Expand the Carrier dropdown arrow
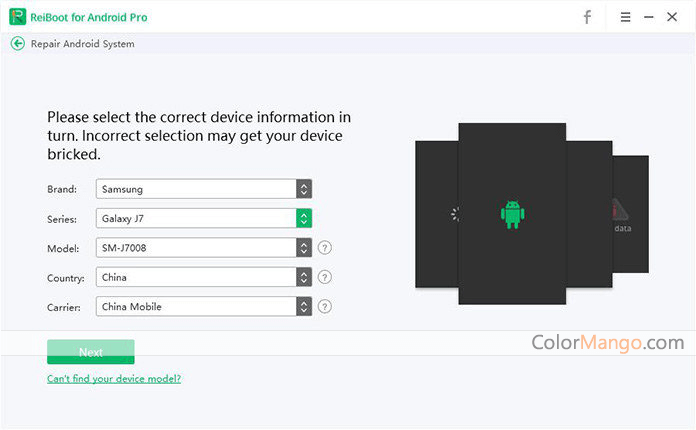This screenshot has height=430, width=696. click(x=304, y=307)
